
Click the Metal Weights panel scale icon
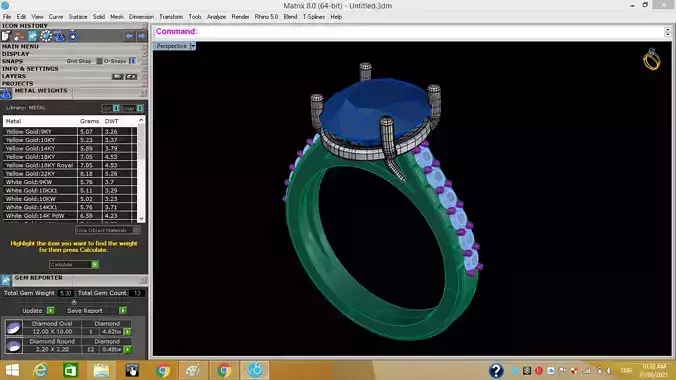tap(6, 93)
